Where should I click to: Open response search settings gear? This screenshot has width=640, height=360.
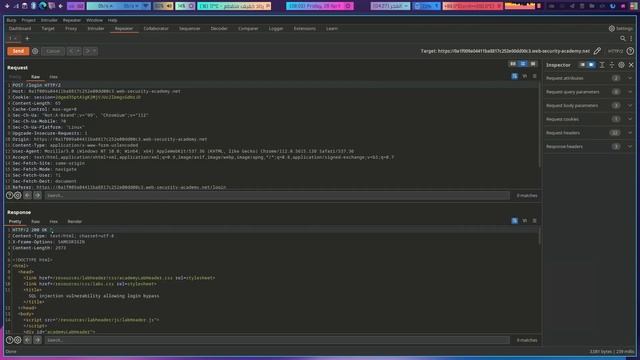18,340
